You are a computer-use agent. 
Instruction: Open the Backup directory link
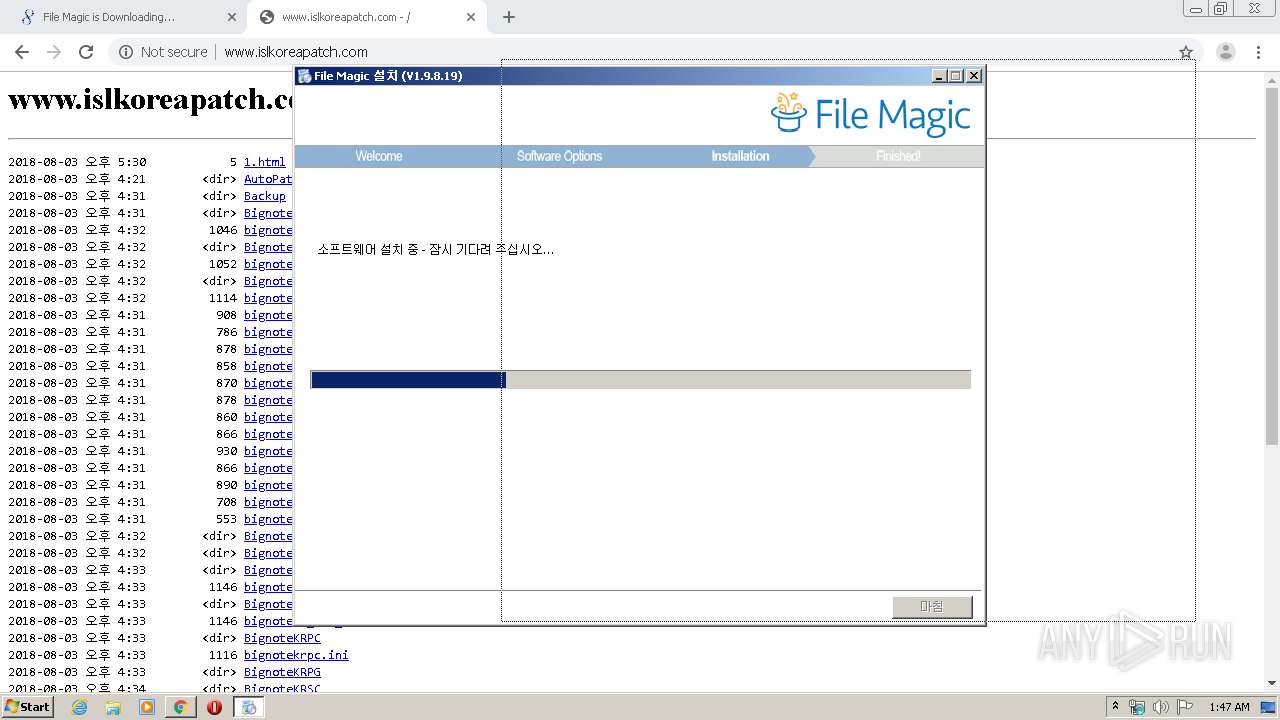264,196
